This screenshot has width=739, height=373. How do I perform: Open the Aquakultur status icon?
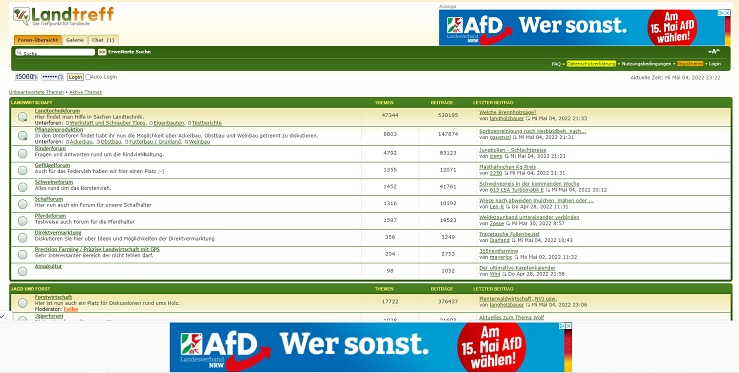(23, 271)
